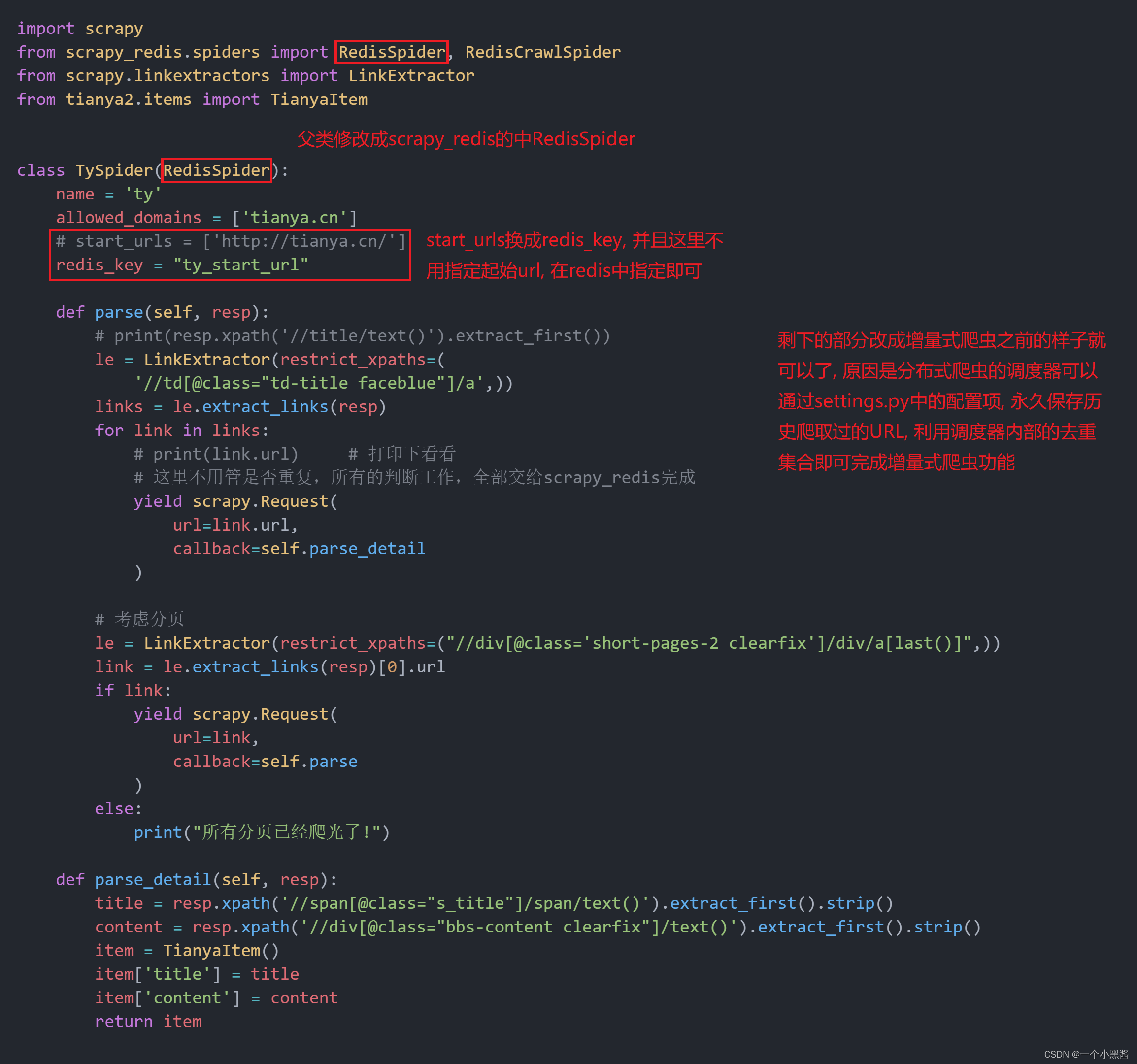Click extract_links in the links assignment
The height and width of the screenshot is (1064, 1137).
pyautogui.click(x=265, y=407)
